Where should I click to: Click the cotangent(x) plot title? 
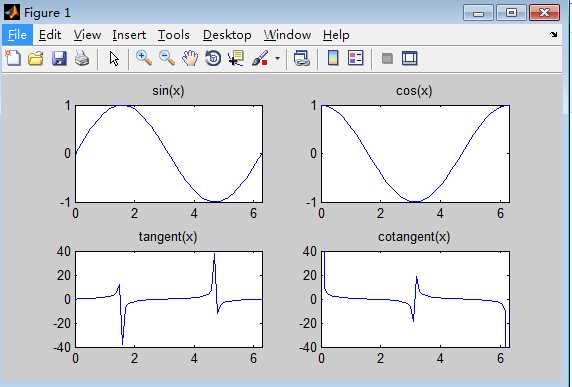coord(414,237)
